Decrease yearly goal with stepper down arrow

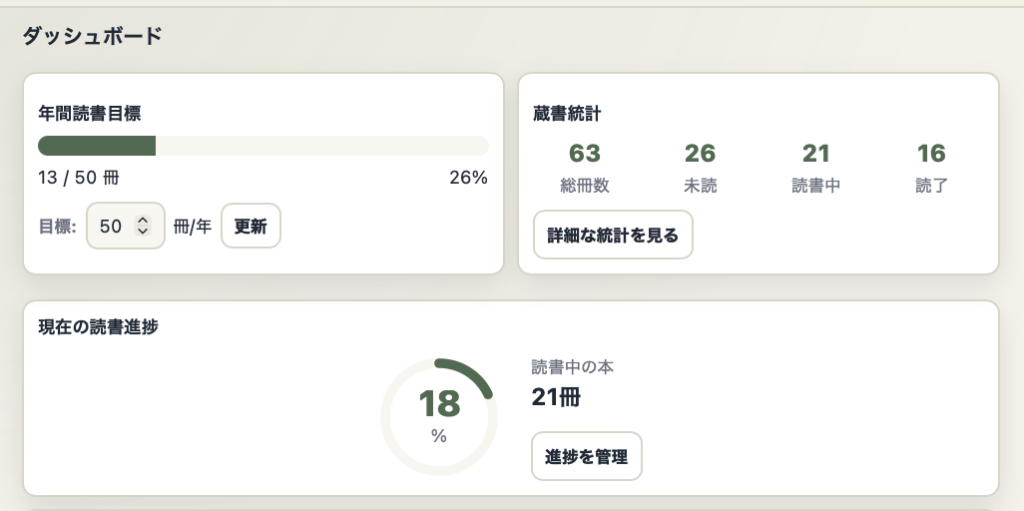pyautogui.click(x=142, y=232)
